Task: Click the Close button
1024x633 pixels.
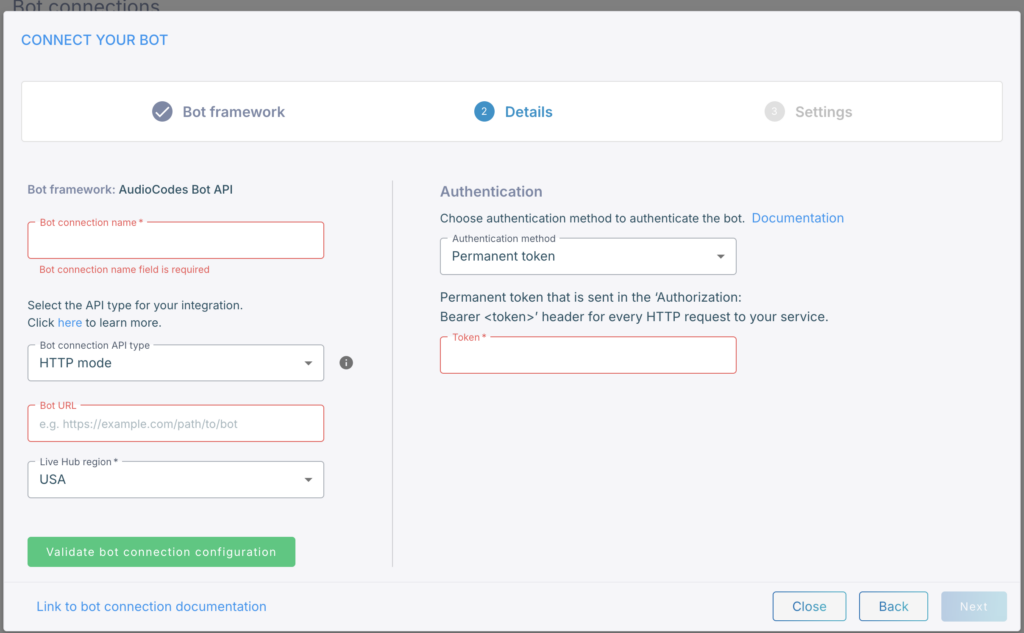Action: (x=809, y=606)
